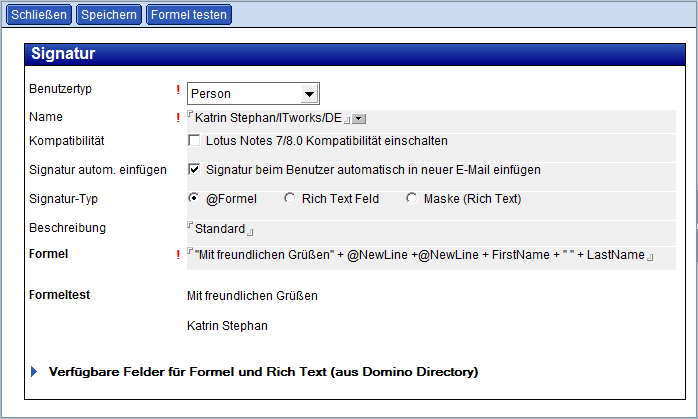Click the Verfügbare Felder für Formel heading
Screen dimensions: 698x419
click(264, 372)
